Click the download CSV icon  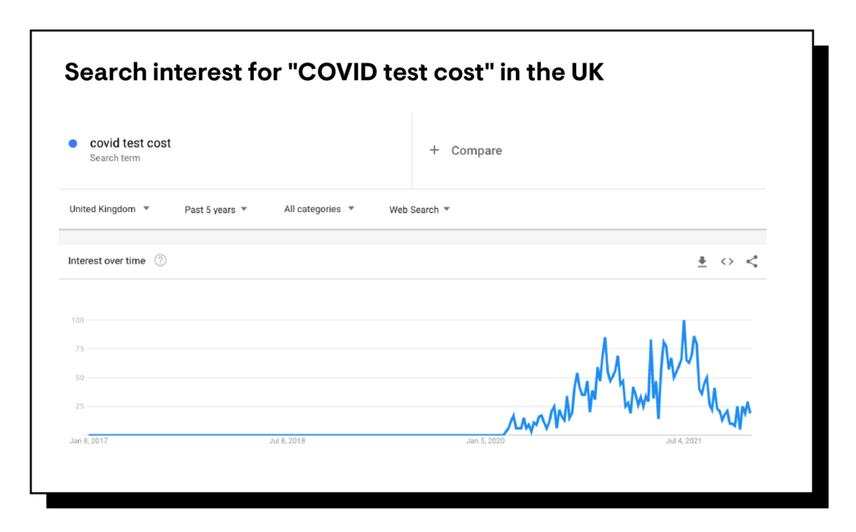coord(702,262)
